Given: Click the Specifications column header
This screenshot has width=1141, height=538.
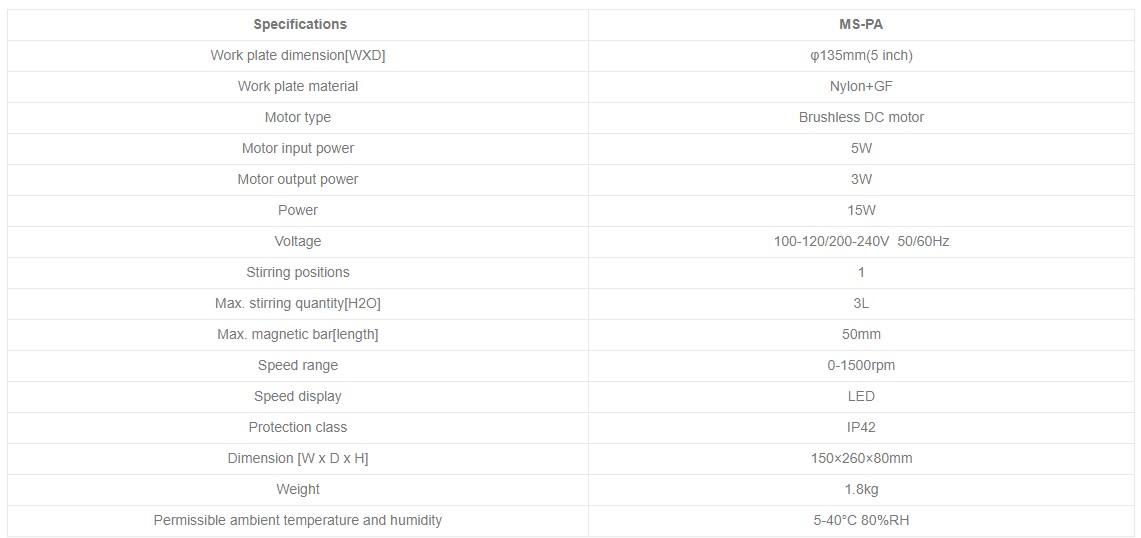Looking at the screenshot, I should pos(300,24).
